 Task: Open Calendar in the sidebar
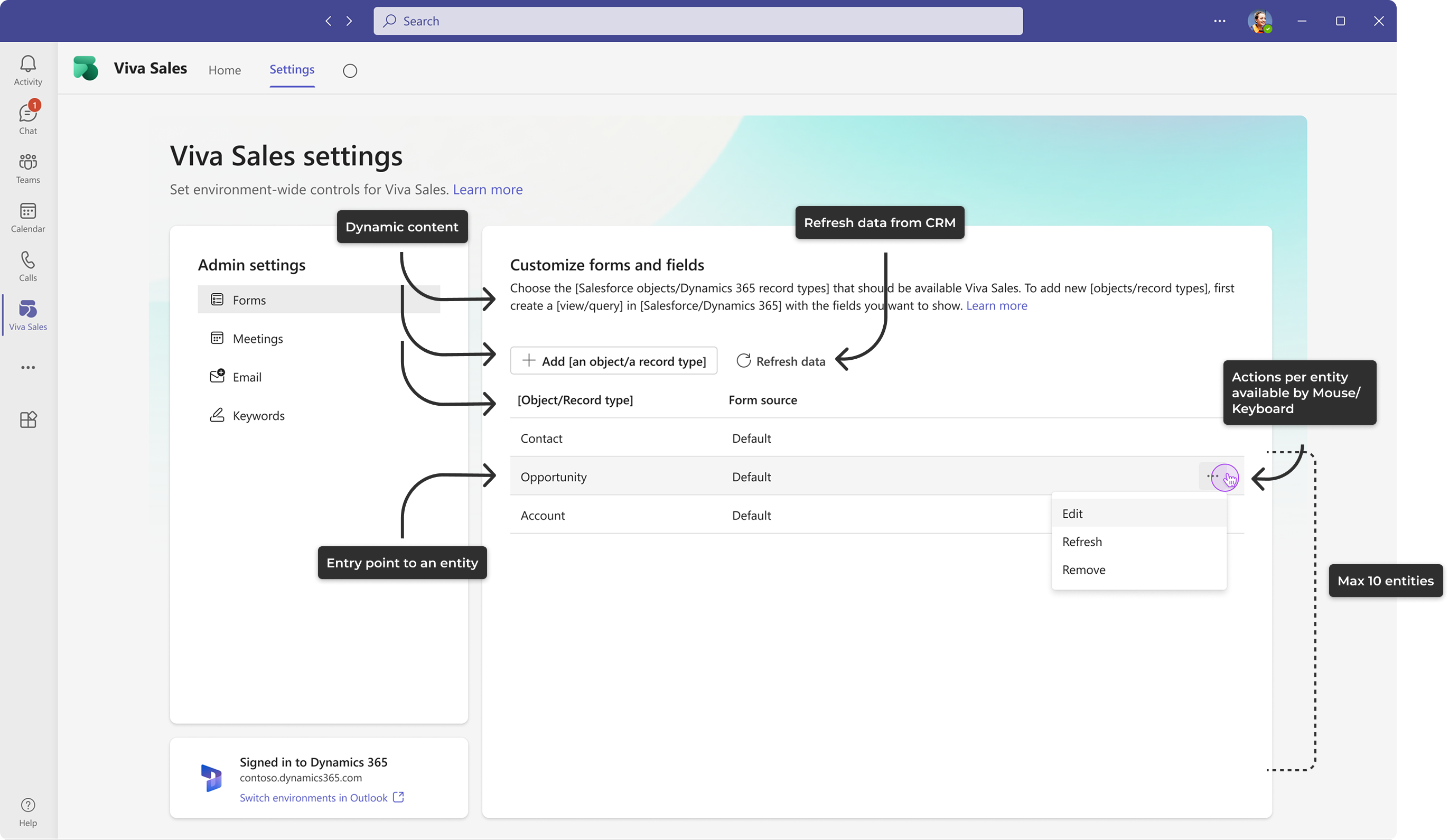click(27, 217)
